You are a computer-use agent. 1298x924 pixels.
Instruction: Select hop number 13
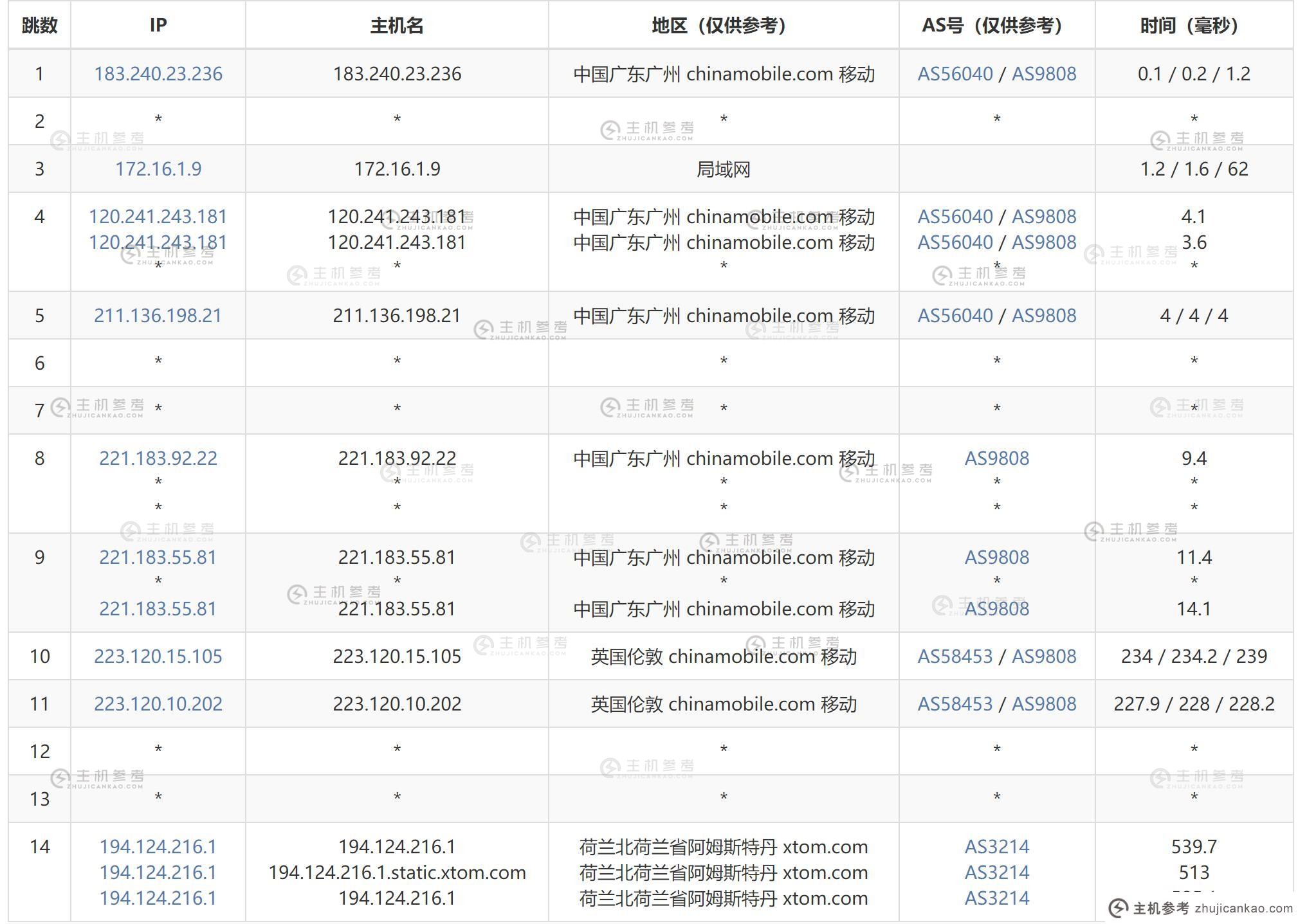click(x=40, y=799)
